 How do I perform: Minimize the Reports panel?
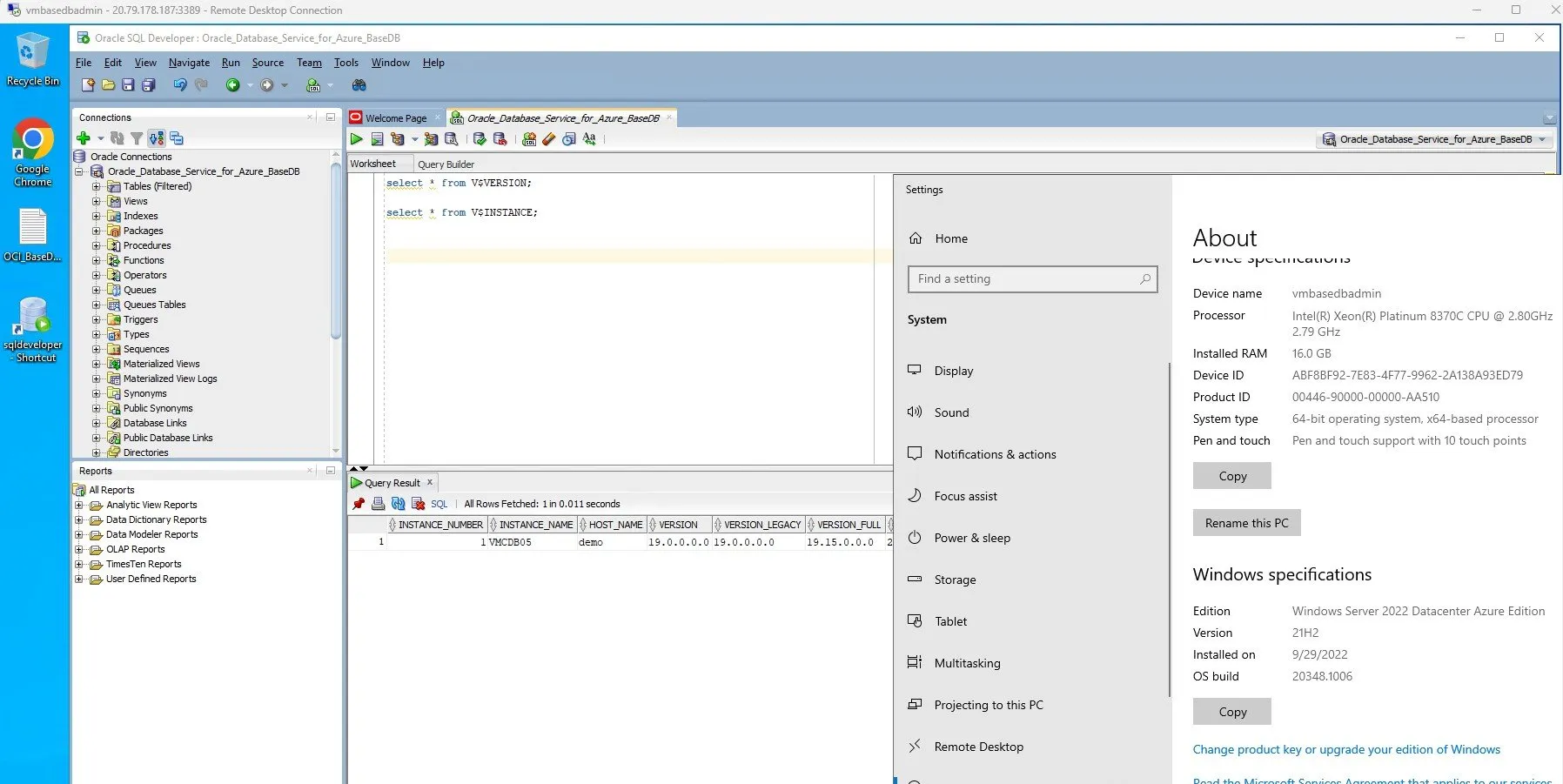330,471
